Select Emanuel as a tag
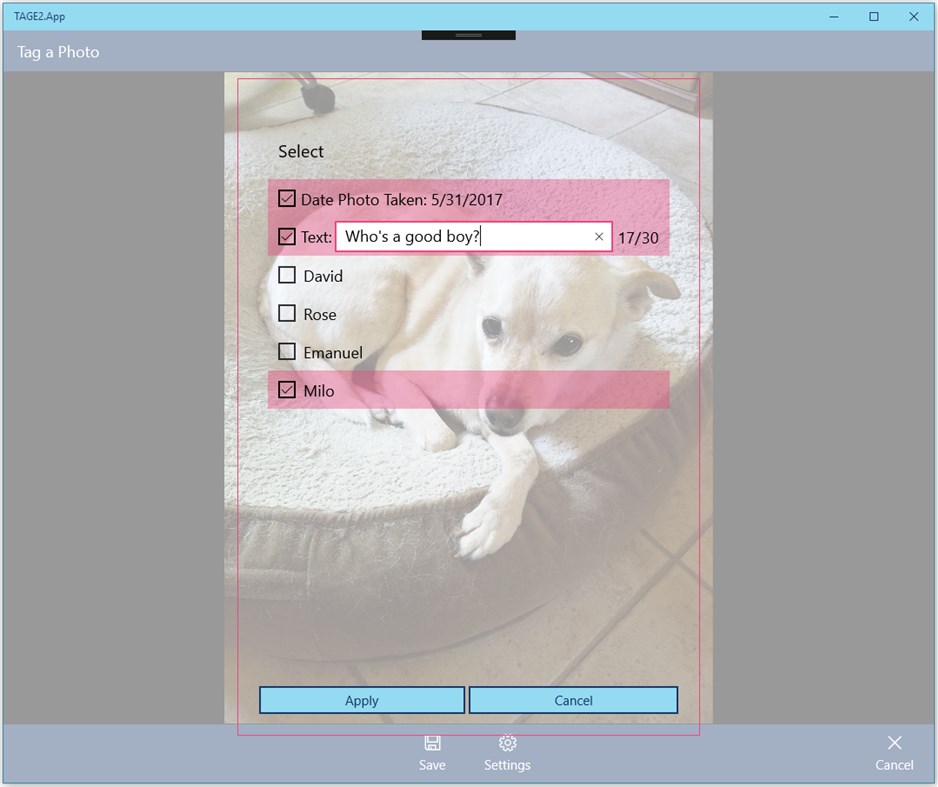This screenshot has width=938, height=787. (285, 352)
